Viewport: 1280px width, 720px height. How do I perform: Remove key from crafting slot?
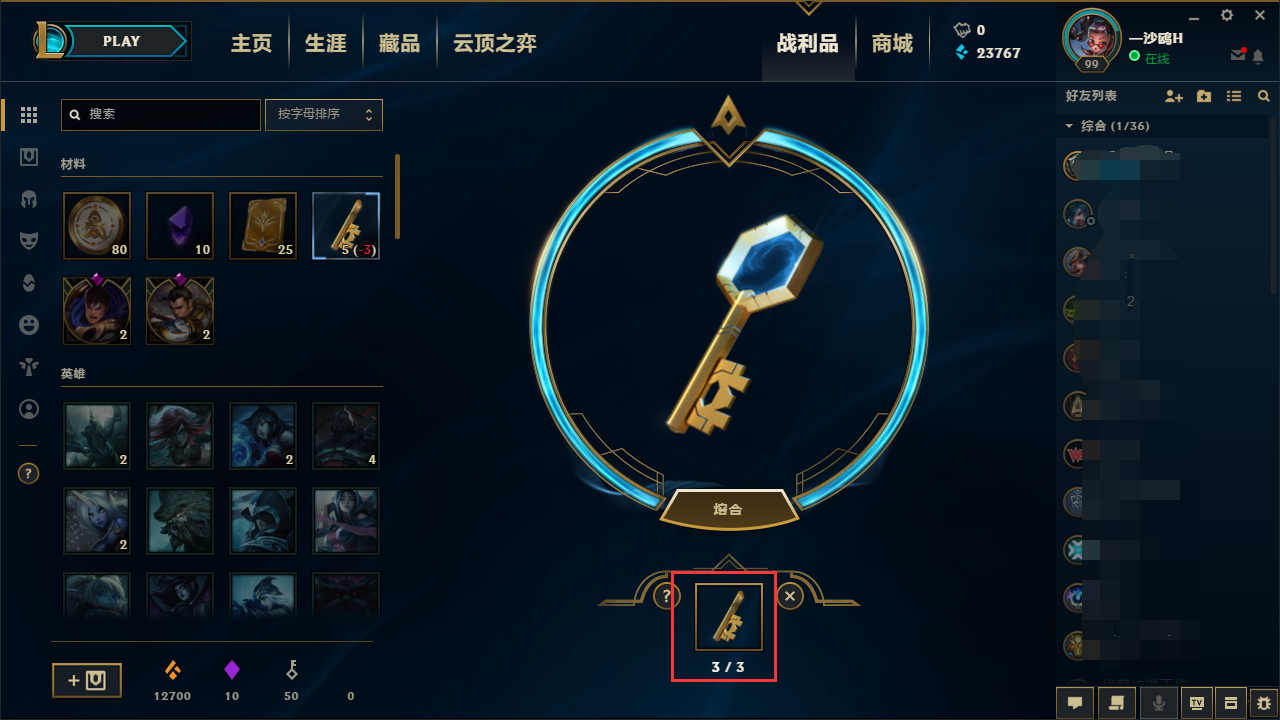coord(790,597)
